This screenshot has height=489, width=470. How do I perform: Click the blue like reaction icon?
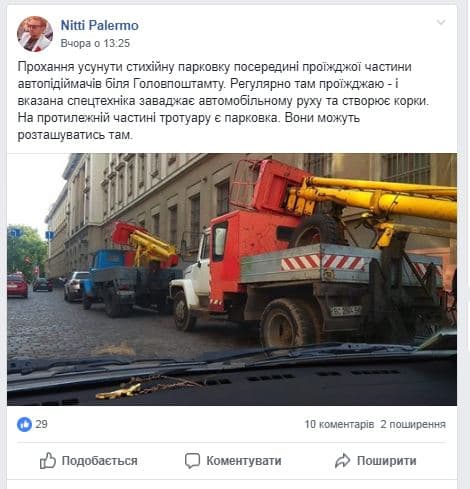coord(24,424)
